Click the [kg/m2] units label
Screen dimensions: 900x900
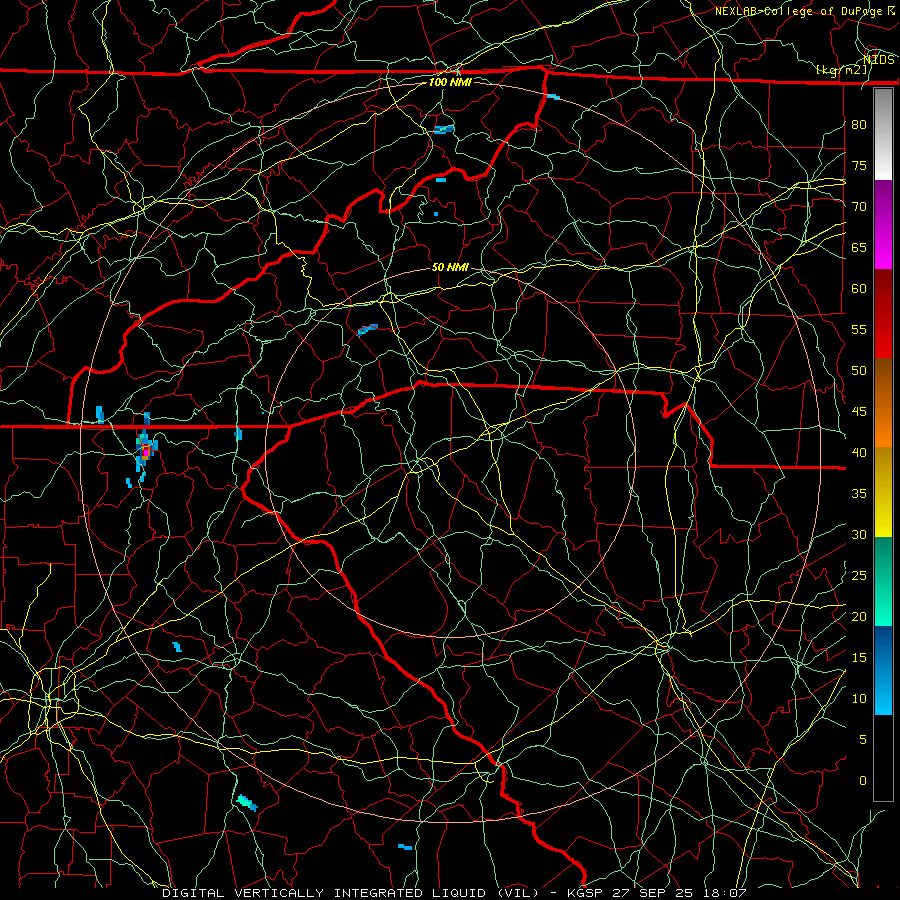[x=841, y=70]
